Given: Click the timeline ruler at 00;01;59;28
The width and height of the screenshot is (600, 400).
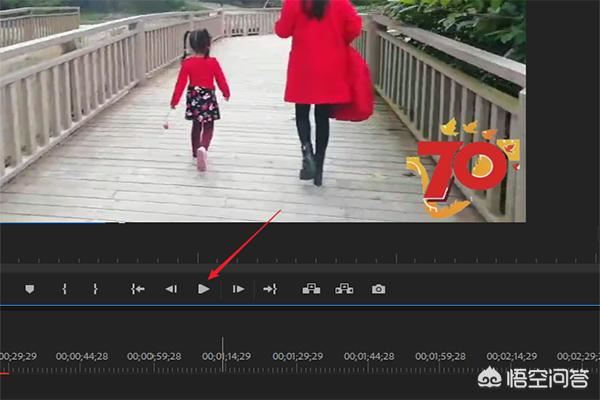Looking at the screenshot, I should click(441, 356).
